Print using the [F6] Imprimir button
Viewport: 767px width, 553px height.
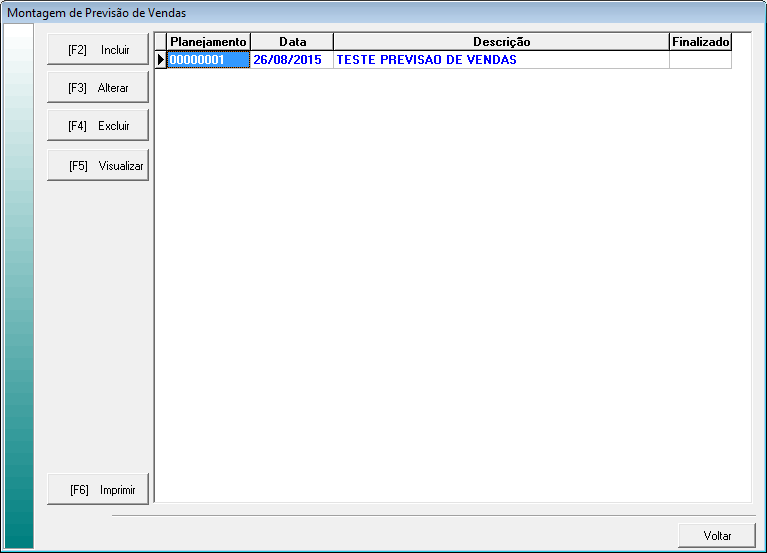[x=98, y=490]
